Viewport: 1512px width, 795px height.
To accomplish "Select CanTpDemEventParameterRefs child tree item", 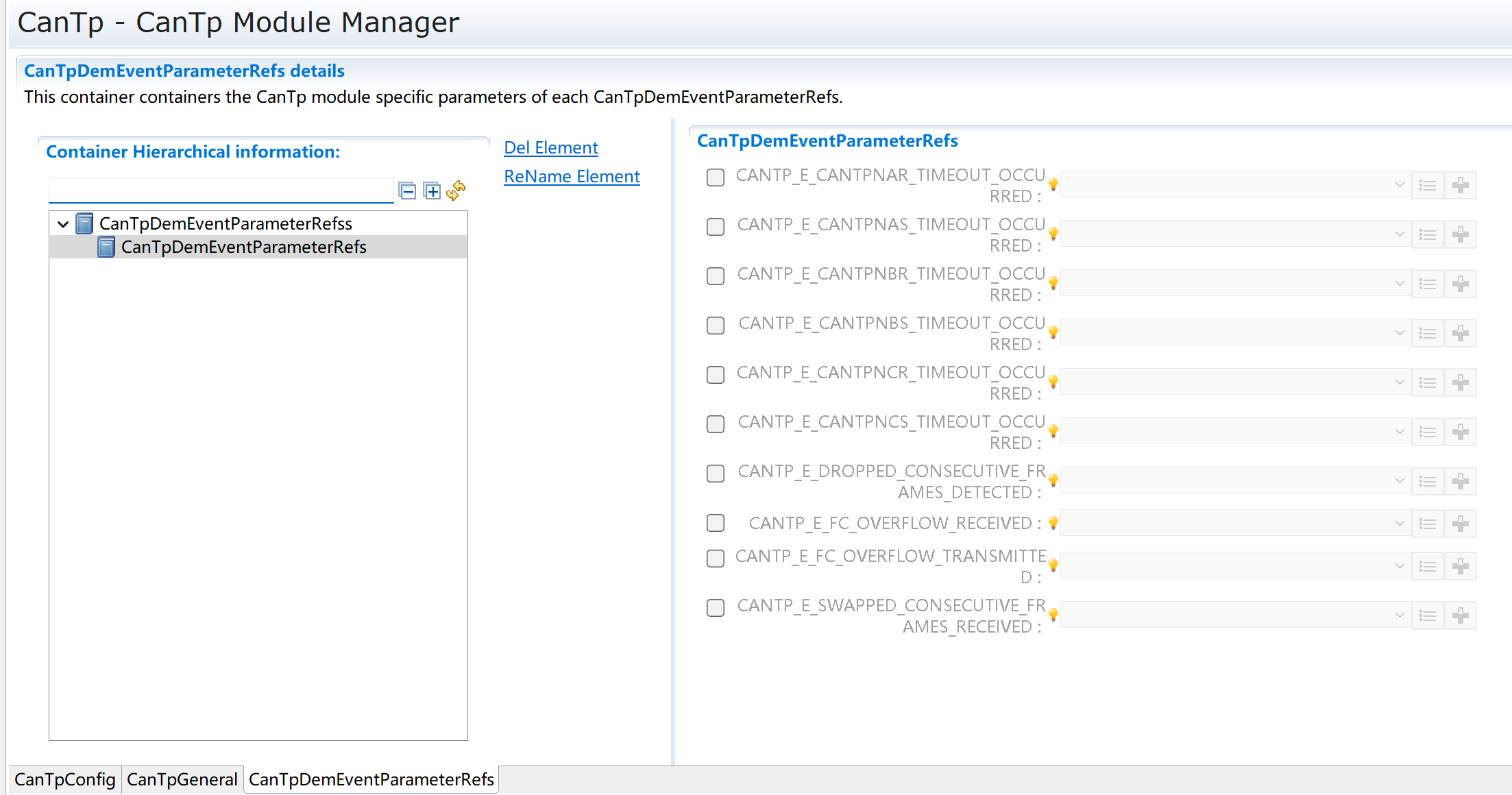I will [243, 247].
